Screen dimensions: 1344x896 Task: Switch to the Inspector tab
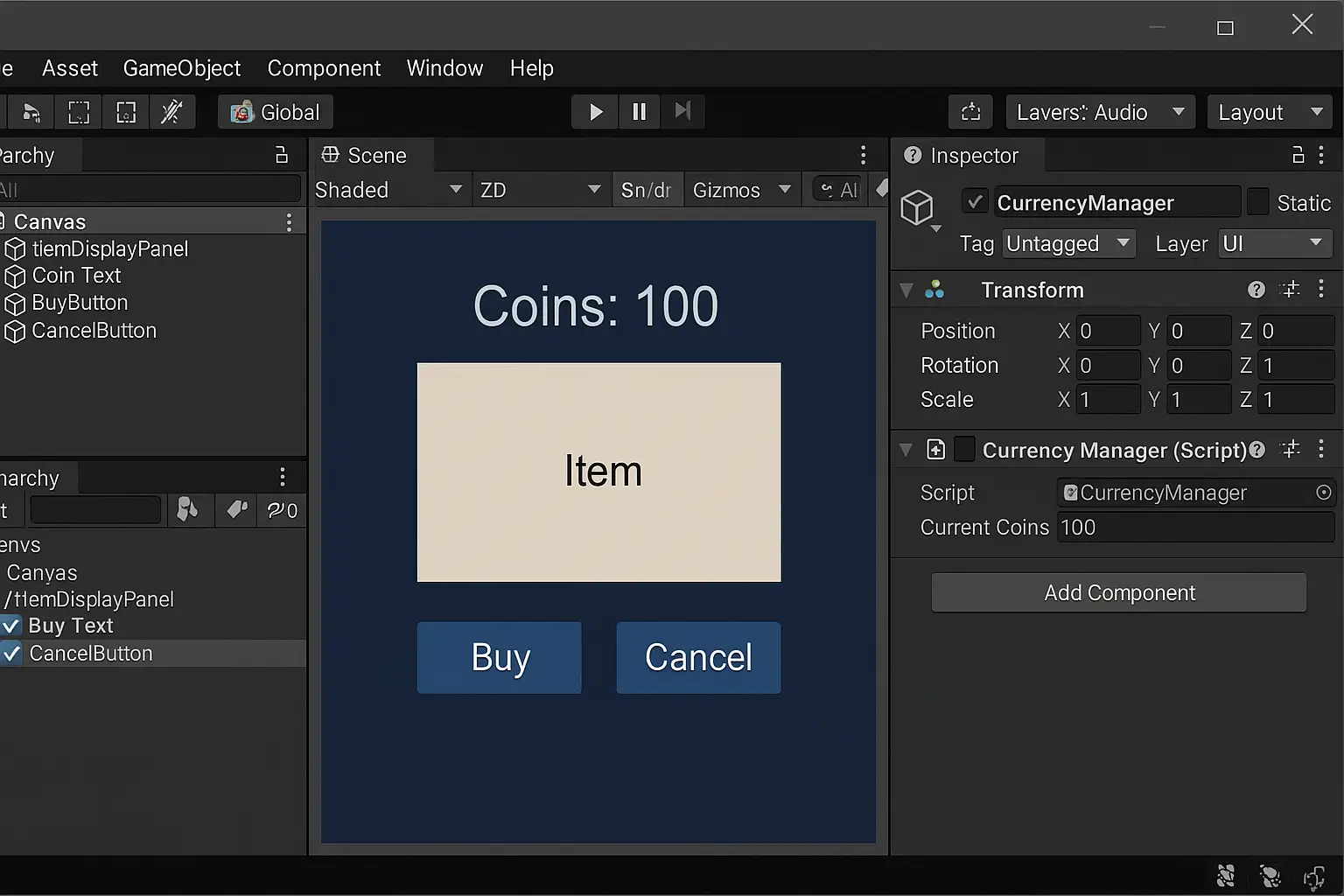968,155
